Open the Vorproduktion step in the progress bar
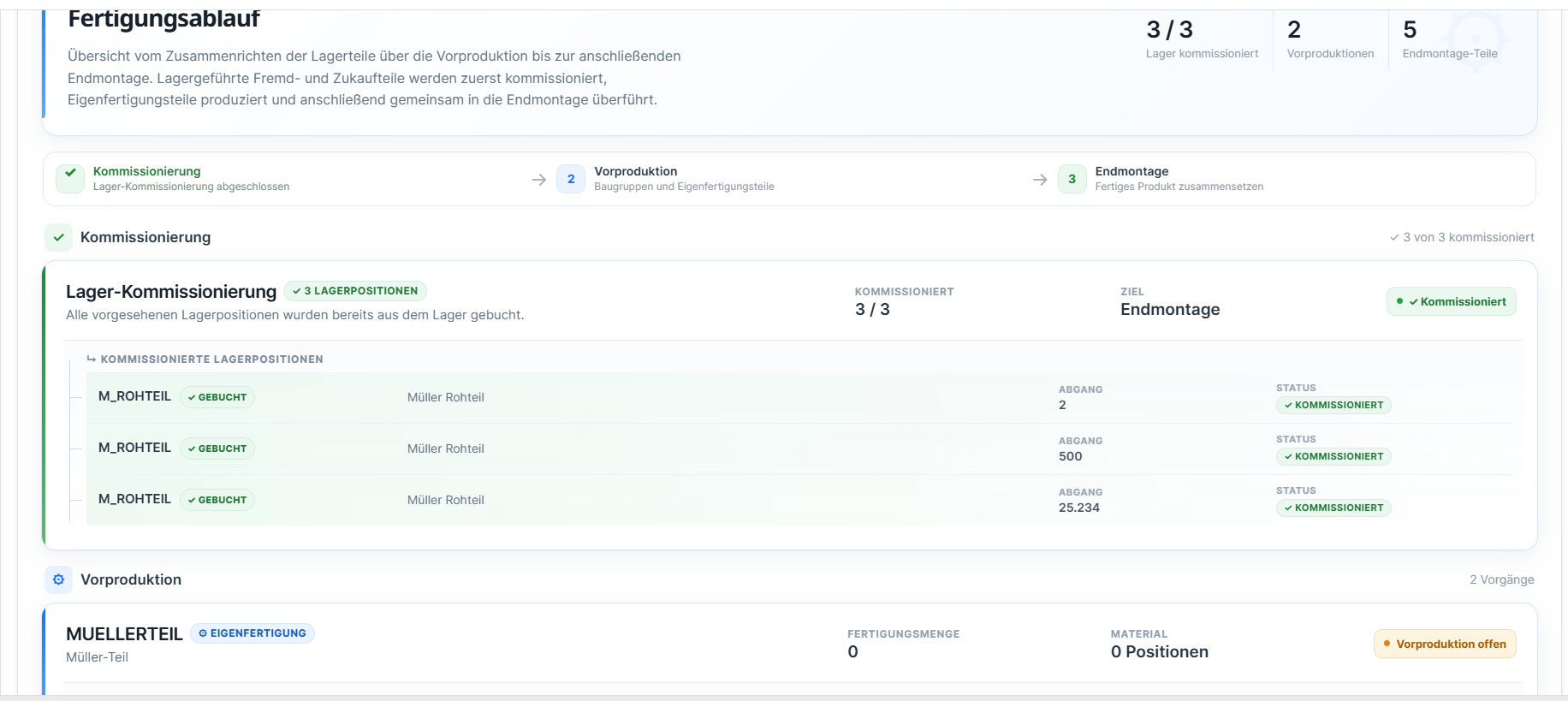The height and width of the screenshot is (701, 1568). tap(666, 179)
